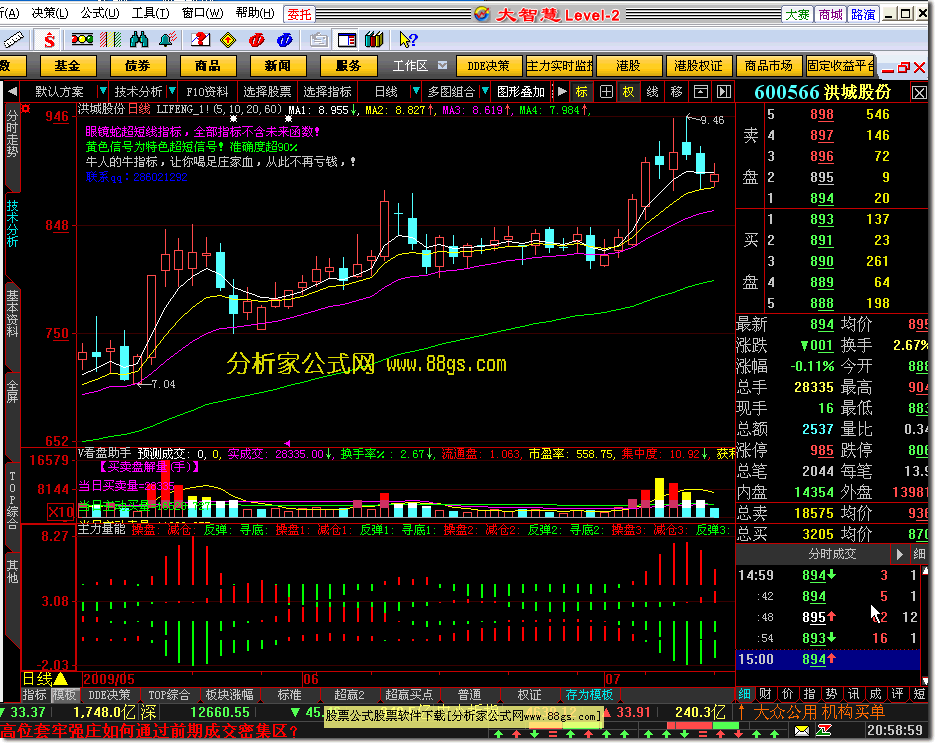The image size is (938, 745).
Task: Open the 决策(L) menu
Action: (x=50, y=13)
